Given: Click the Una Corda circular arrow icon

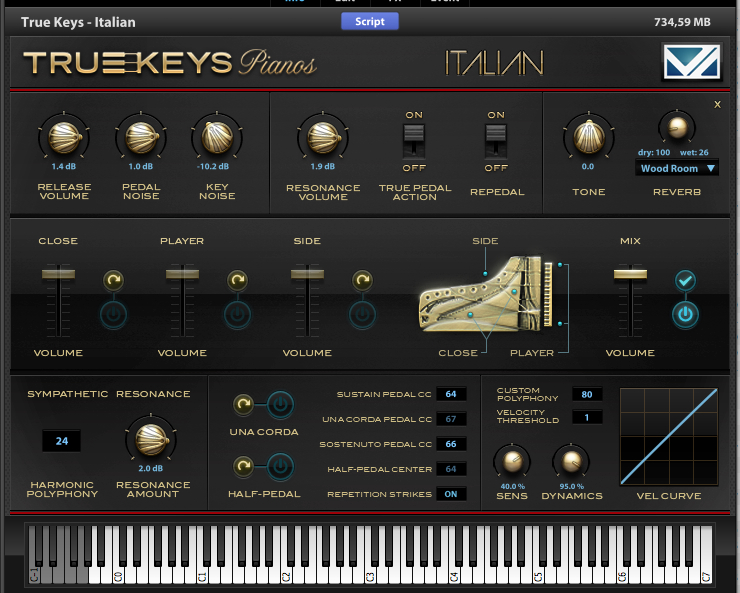Looking at the screenshot, I should pyautogui.click(x=244, y=404).
